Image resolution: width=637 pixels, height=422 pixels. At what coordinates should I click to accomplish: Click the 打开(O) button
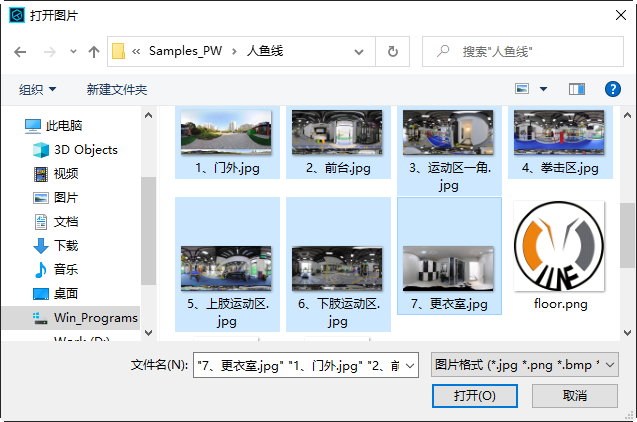[474, 396]
